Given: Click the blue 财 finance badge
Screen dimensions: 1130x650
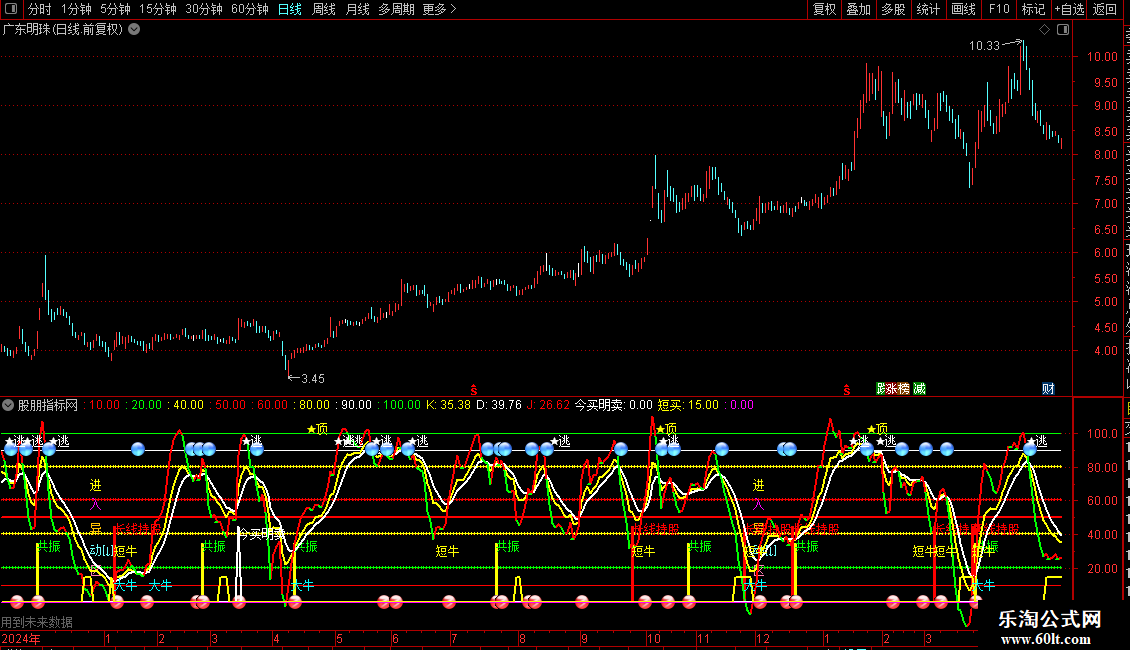Looking at the screenshot, I should click(x=1049, y=388).
